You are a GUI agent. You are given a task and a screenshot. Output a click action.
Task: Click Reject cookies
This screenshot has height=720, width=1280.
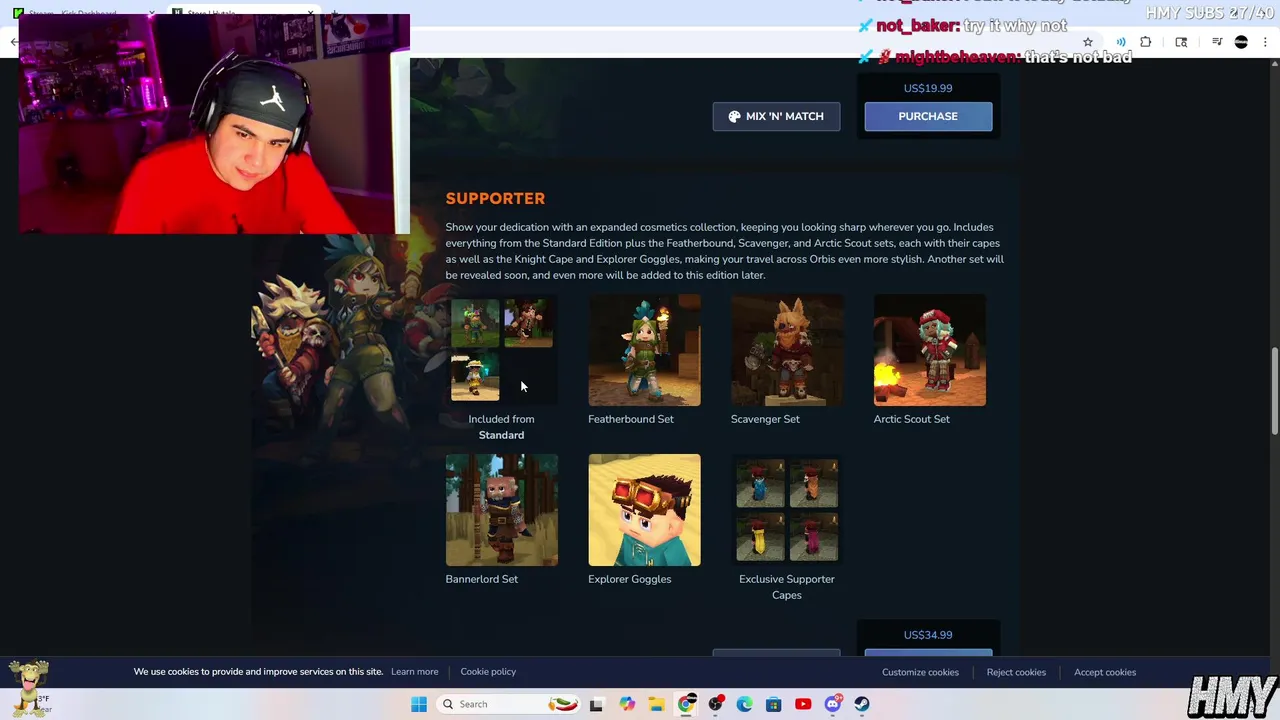(1016, 672)
